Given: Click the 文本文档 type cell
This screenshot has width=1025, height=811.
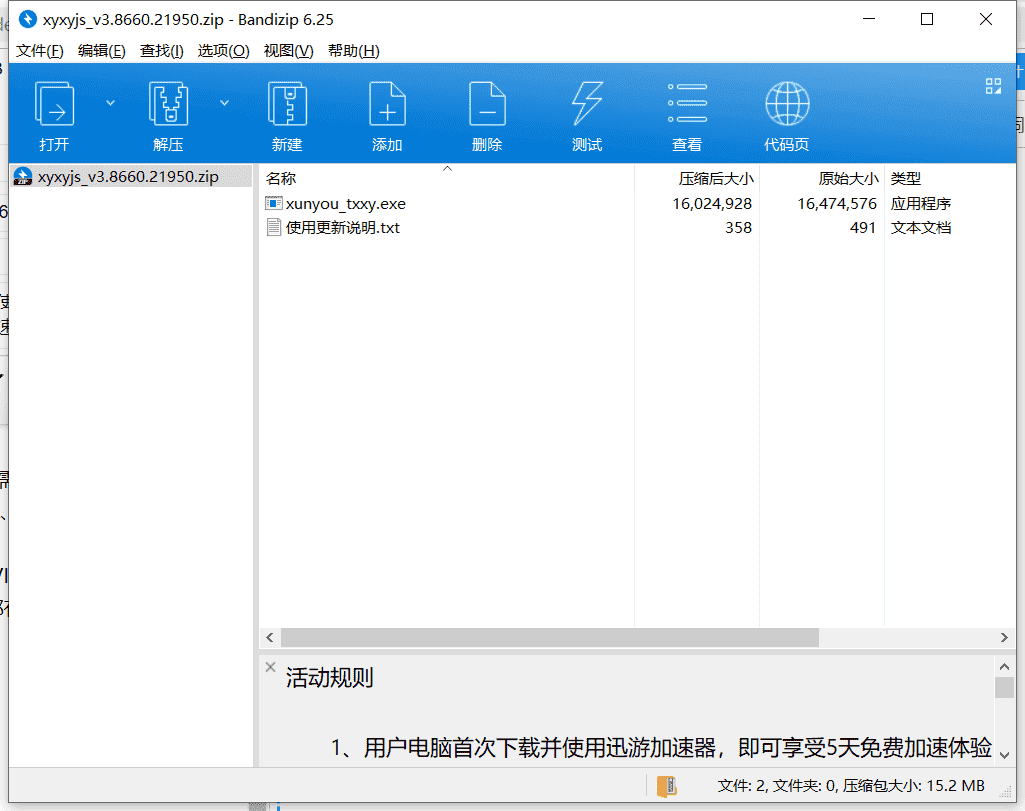Looking at the screenshot, I should [920, 228].
